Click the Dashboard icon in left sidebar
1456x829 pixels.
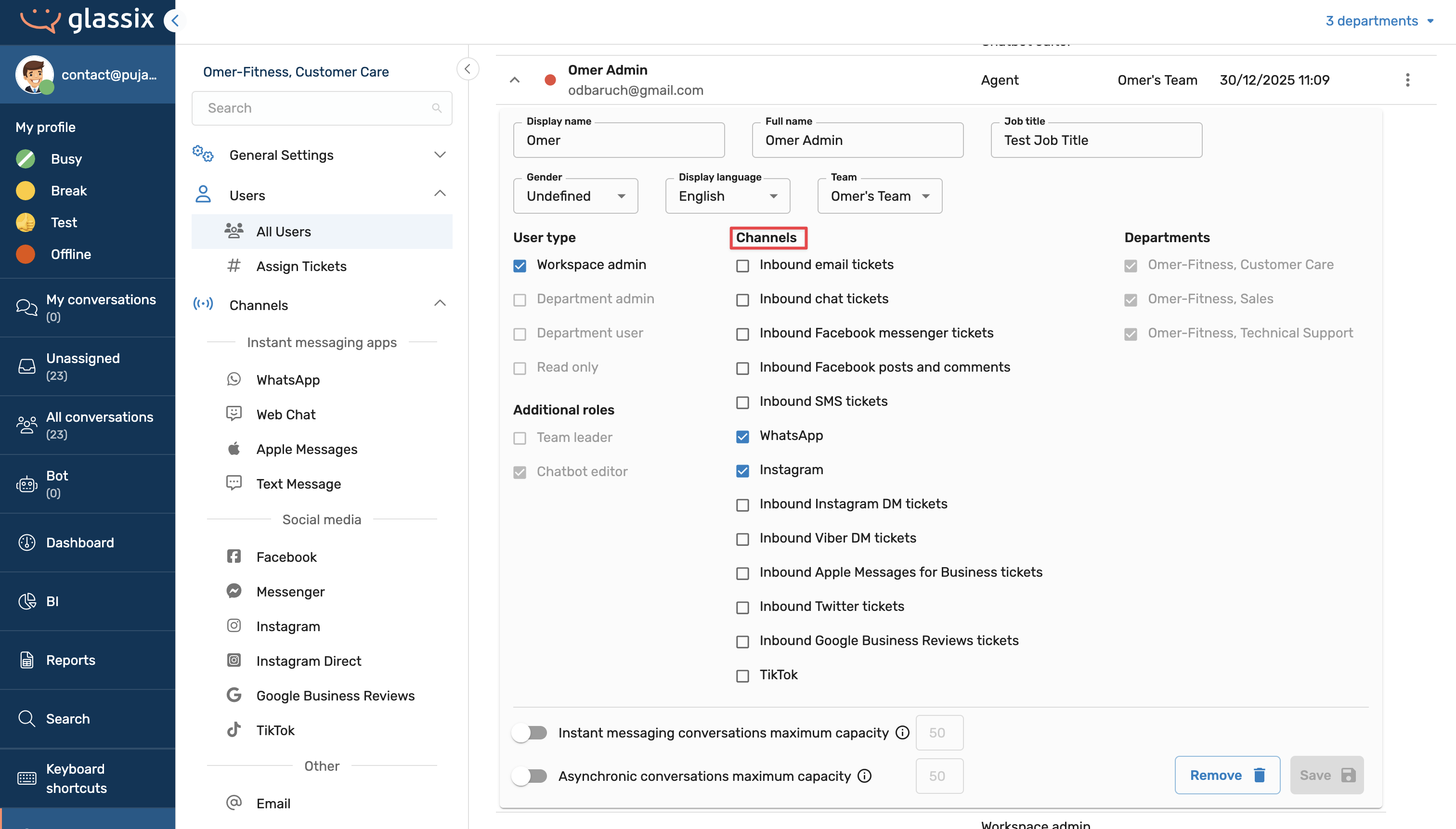[26, 543]
